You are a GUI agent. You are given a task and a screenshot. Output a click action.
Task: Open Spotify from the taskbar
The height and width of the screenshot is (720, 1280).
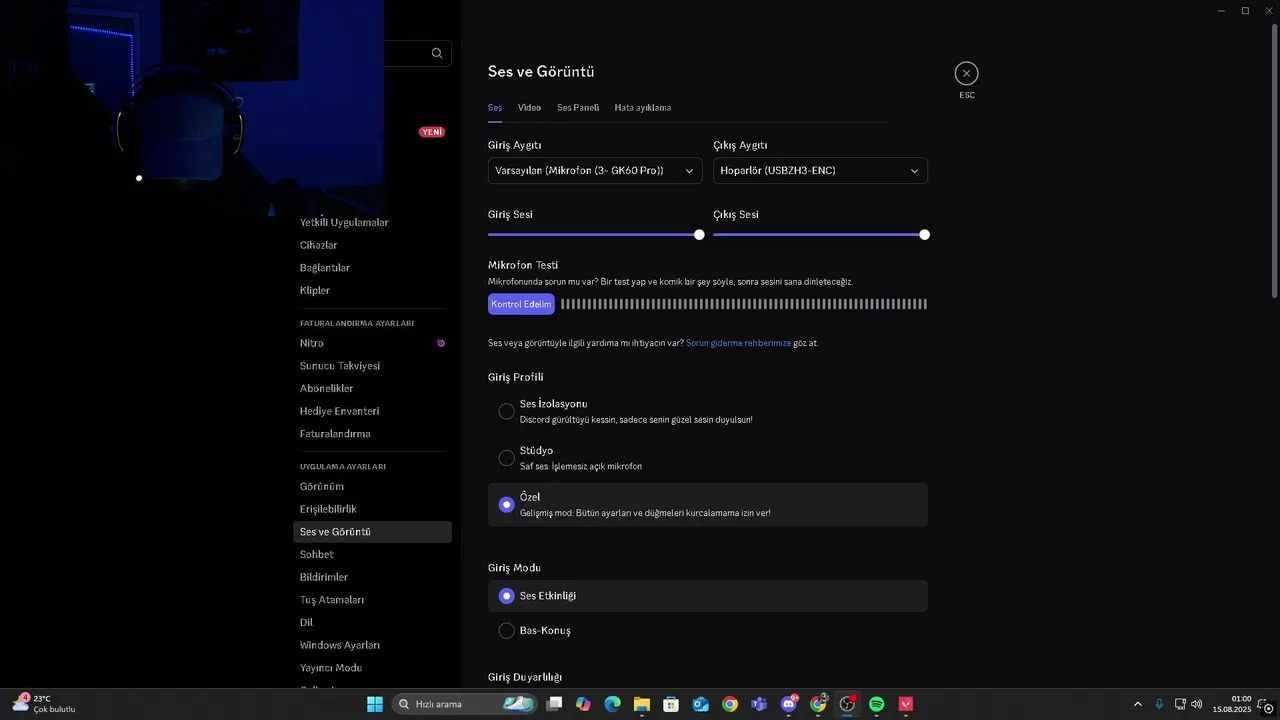pyautogui.click(x=877, y=704)
